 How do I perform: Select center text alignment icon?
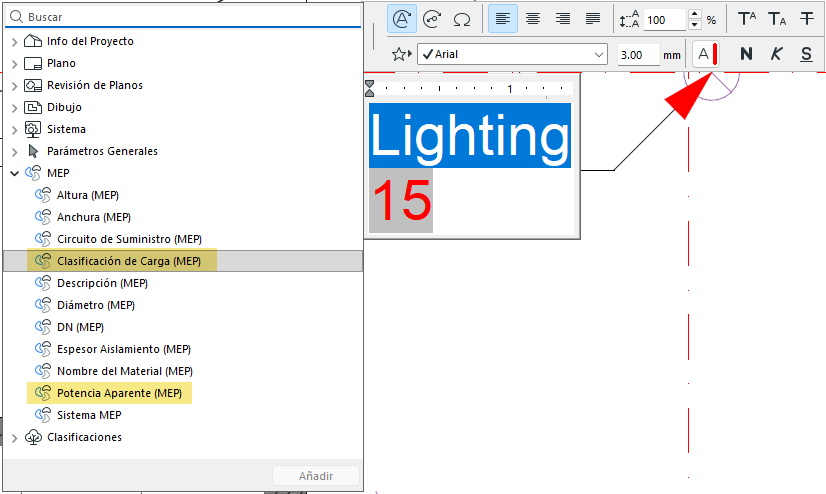pyautogui.click(x=533, y=19)
